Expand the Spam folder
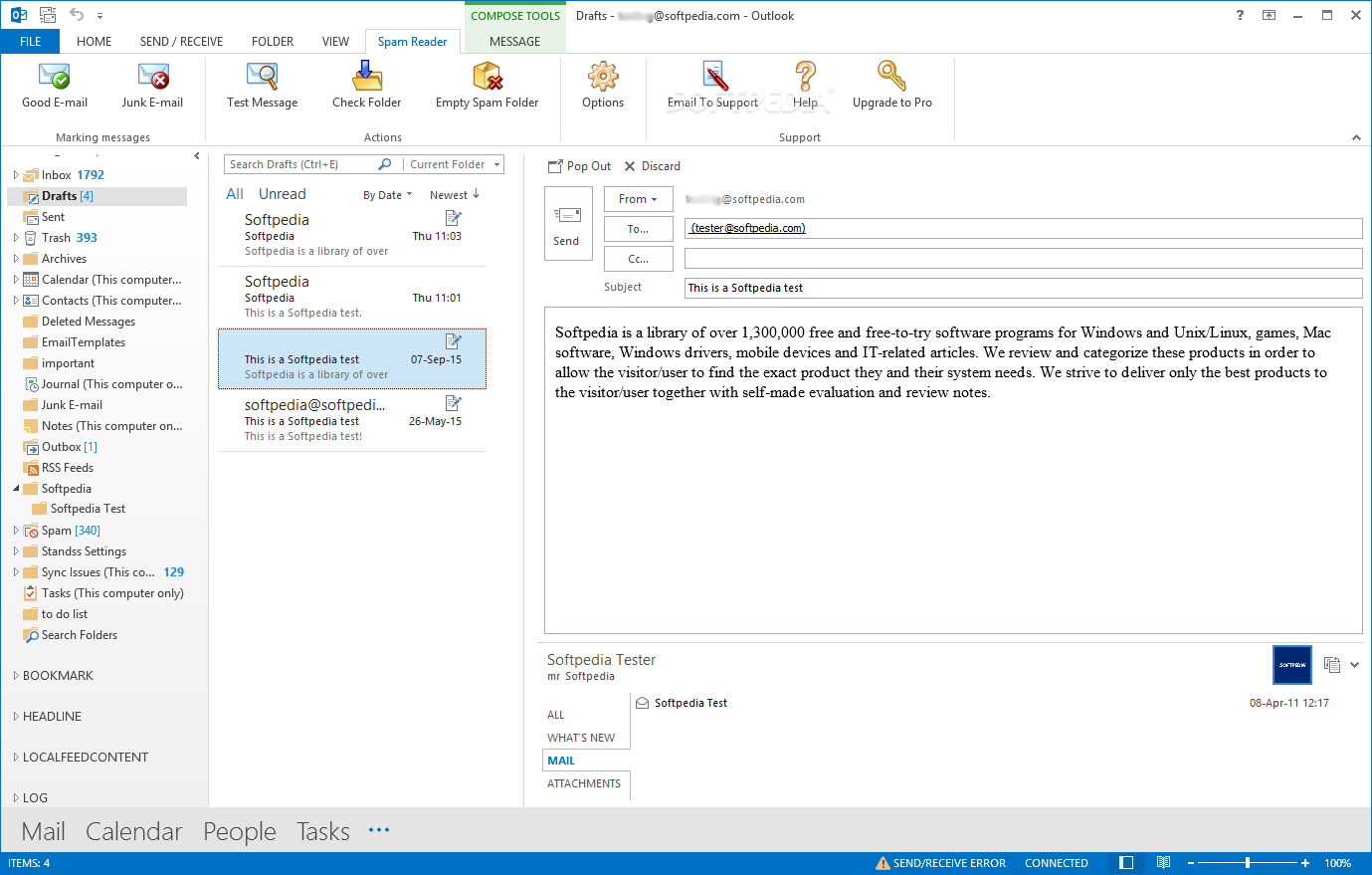 15,531
